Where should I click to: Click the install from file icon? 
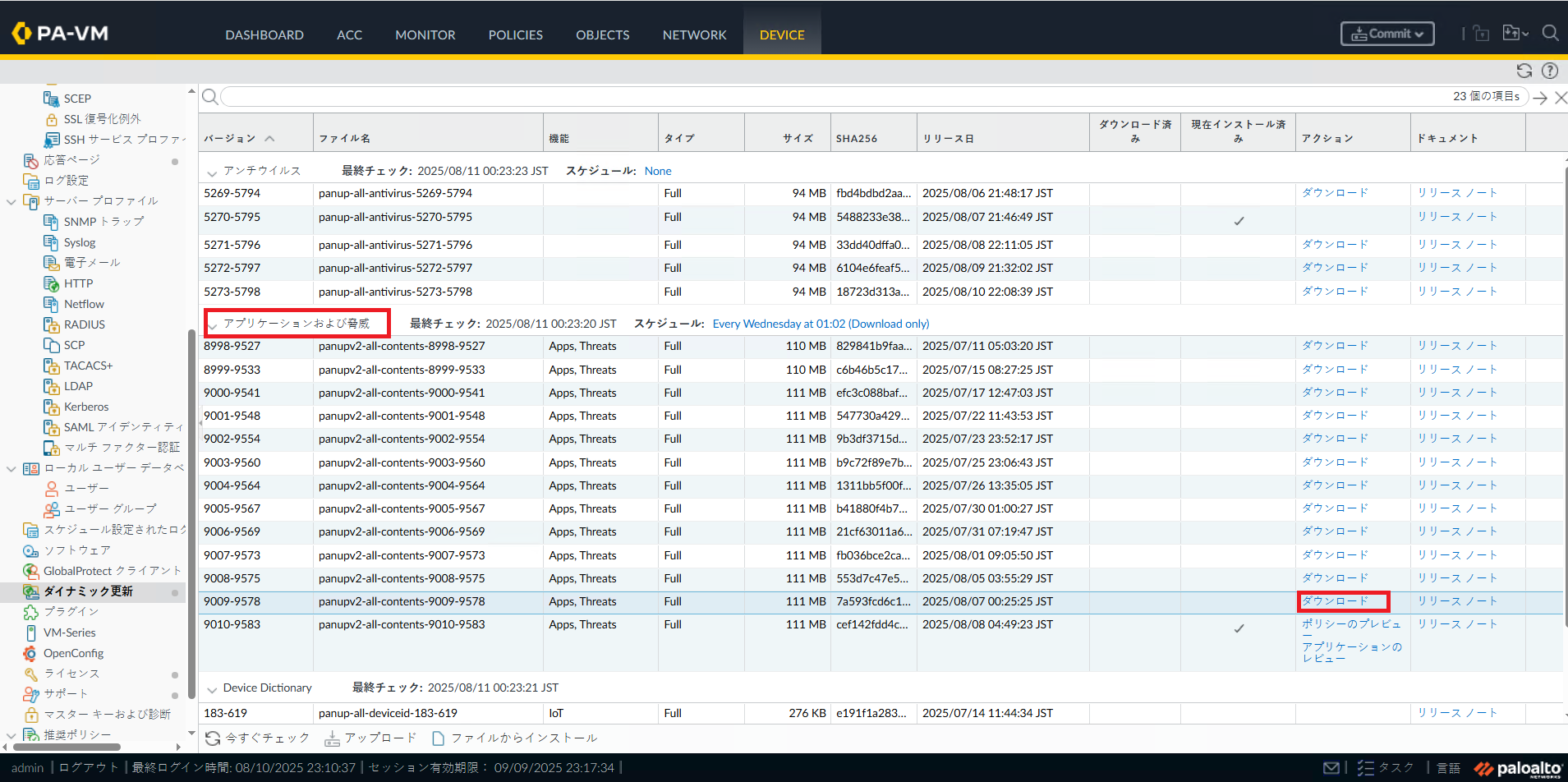439,738
